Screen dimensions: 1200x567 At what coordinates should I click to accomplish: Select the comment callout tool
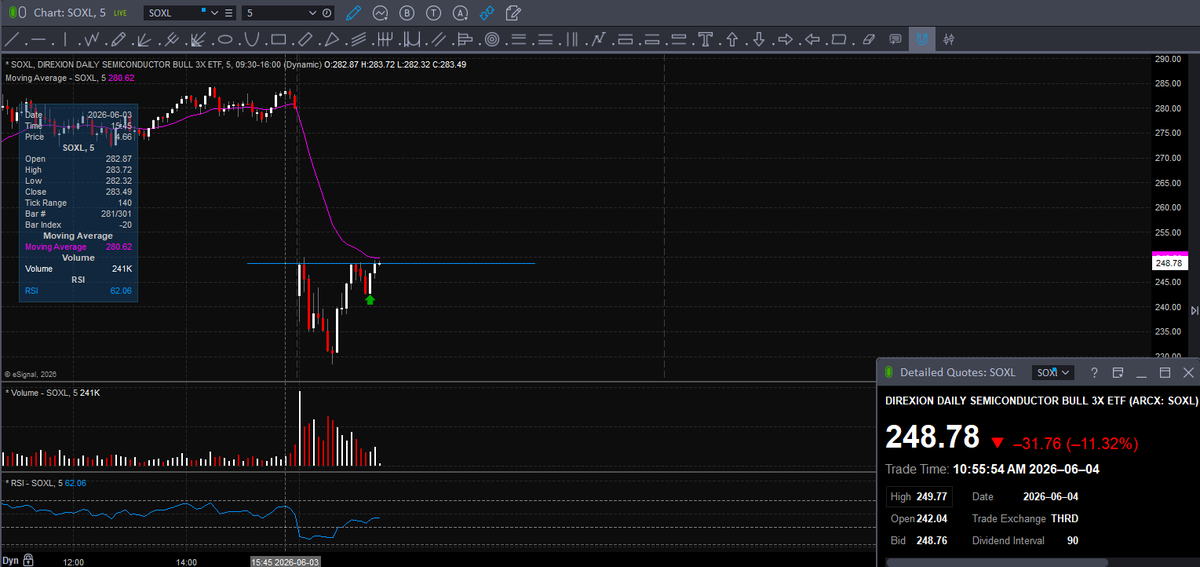(x=895, y=39)
